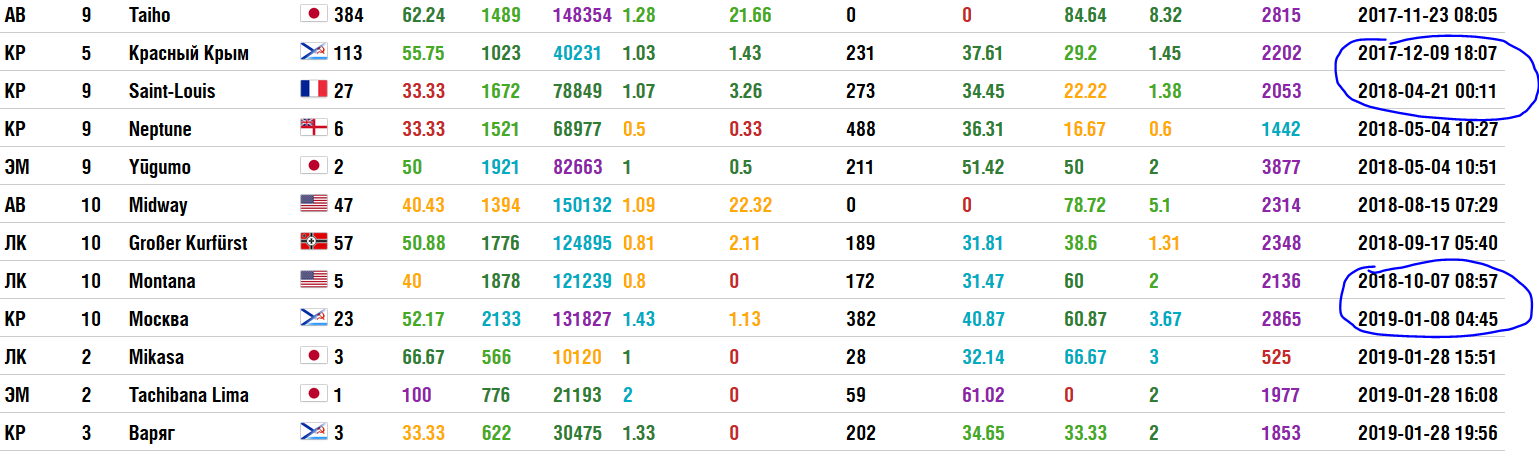Click the value 21.66 in Taiho row
This screenshot has width=1539, height=459.
pyautogui.click(x=750, y=15)
